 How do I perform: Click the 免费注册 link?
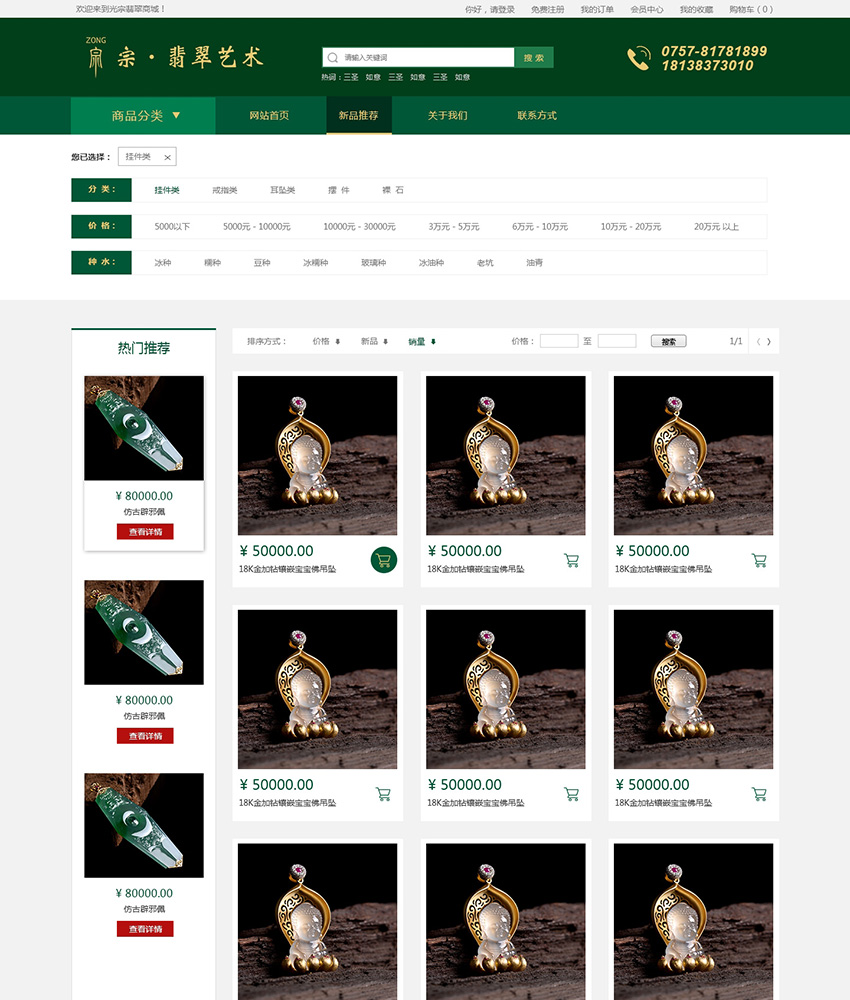548,10
